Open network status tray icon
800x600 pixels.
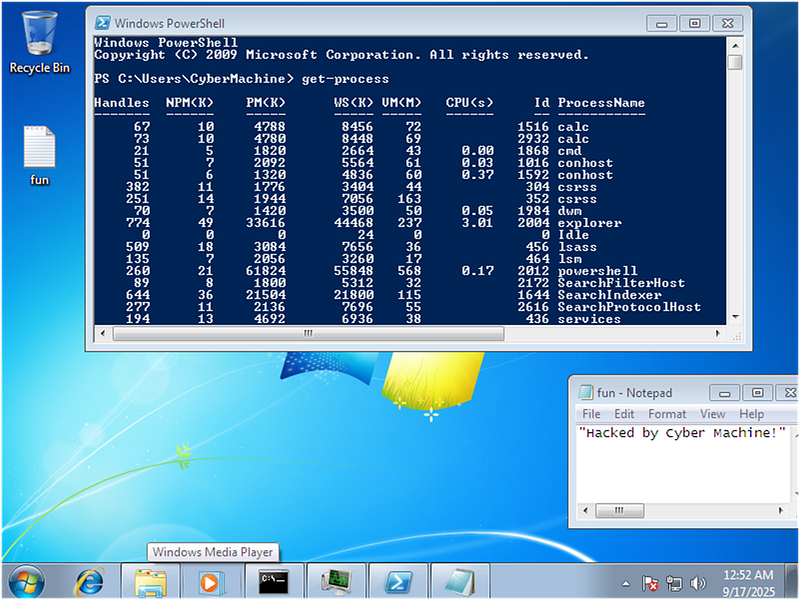click(674, 583)
